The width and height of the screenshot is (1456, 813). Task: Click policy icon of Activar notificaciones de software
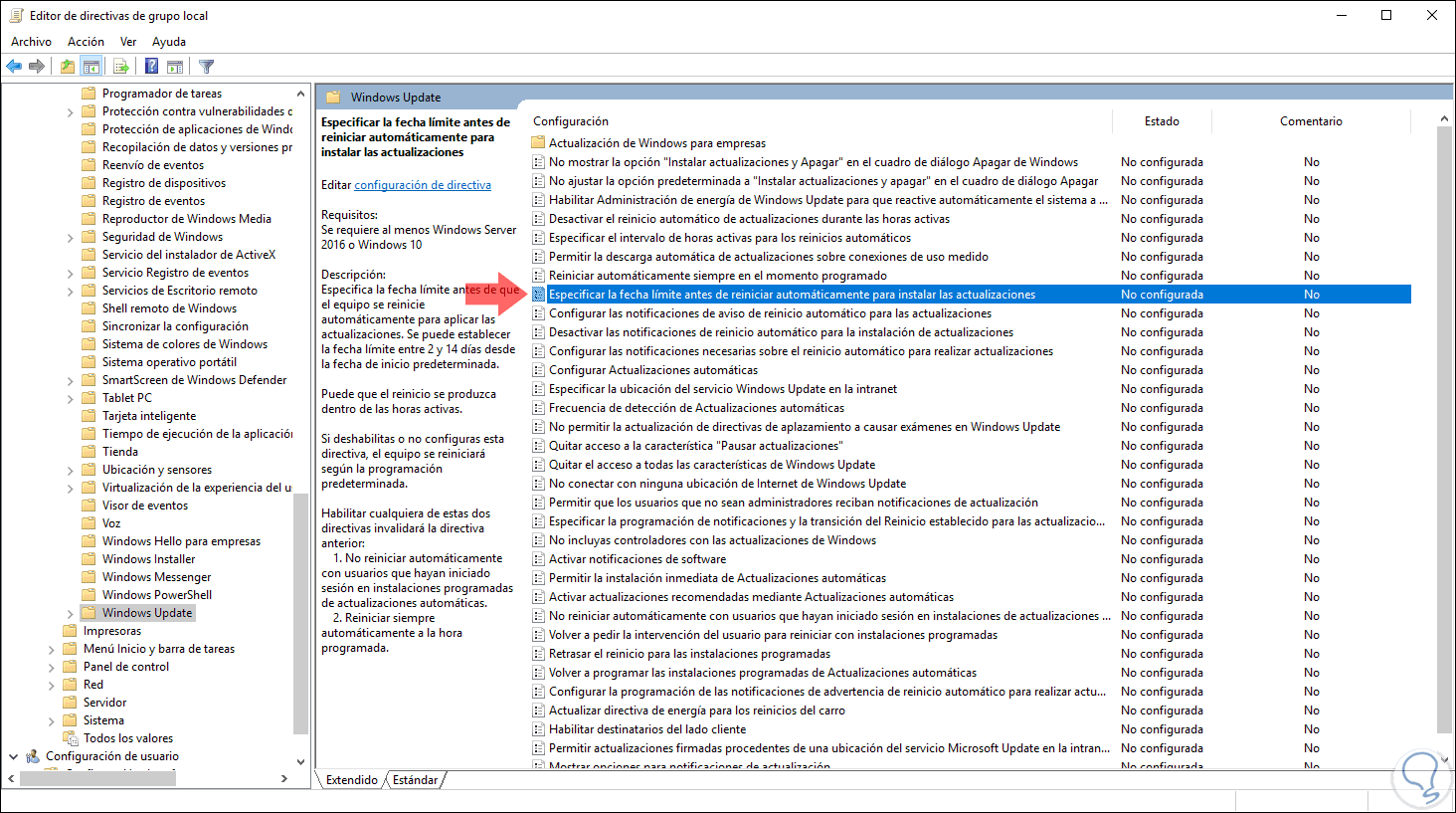coord(538,559)
